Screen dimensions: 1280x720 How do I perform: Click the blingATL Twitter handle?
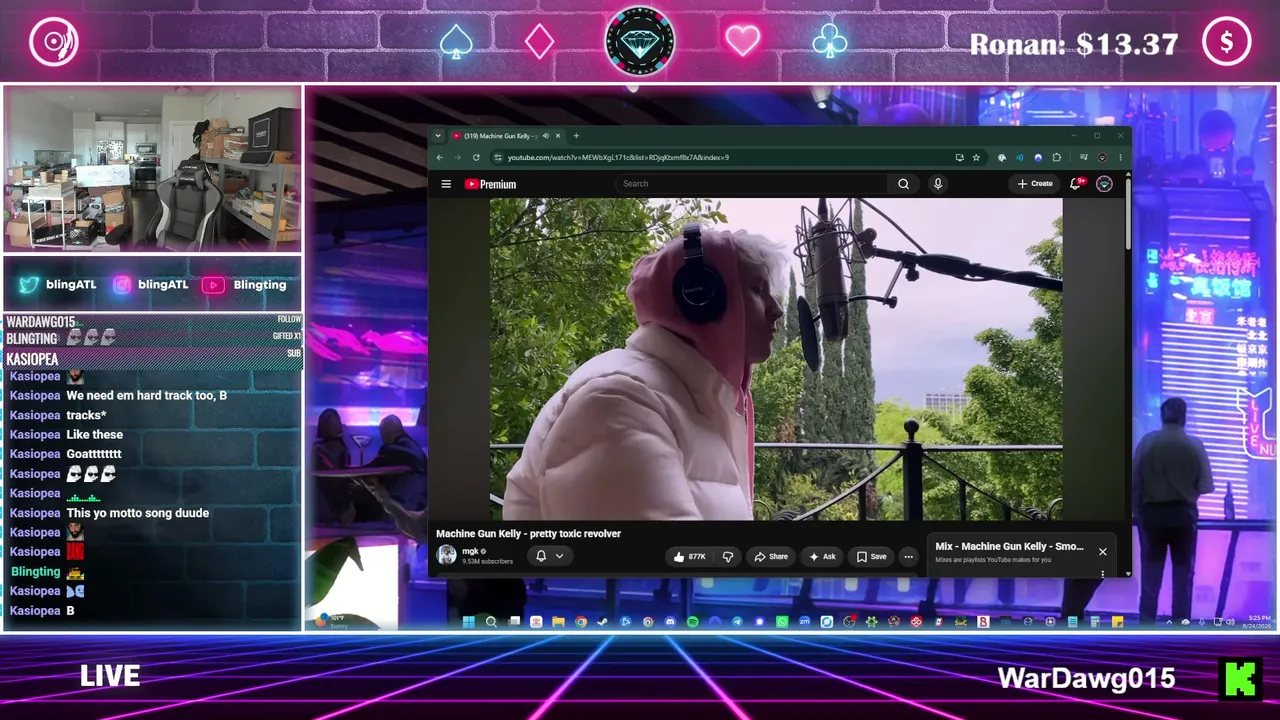[59, 285]
